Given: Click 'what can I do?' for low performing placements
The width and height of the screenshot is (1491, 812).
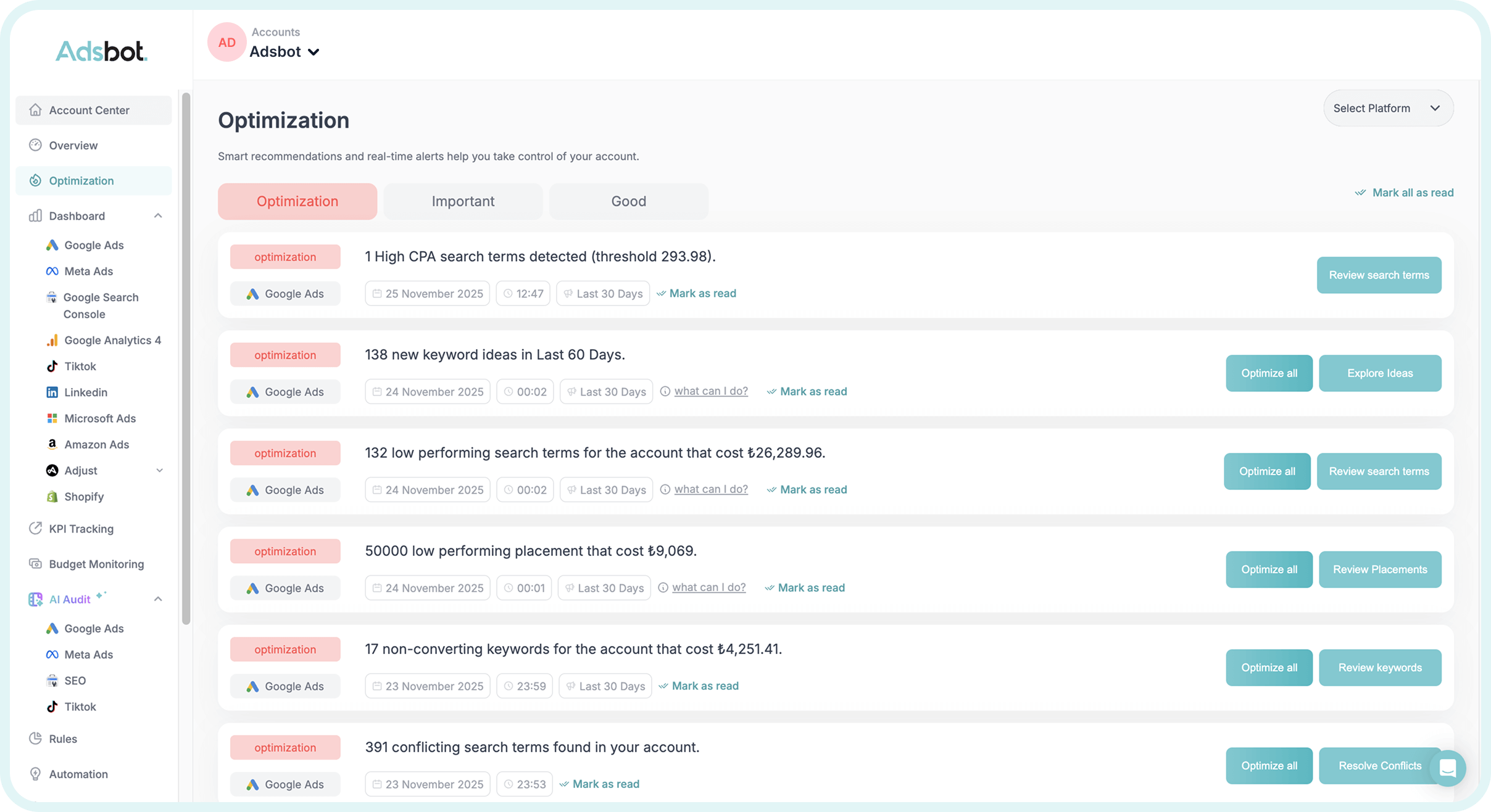Looking at the screenshot, I should coord(708,587).
